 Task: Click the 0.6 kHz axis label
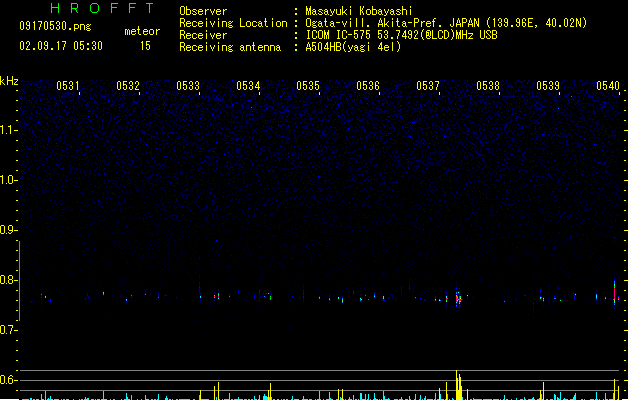coord(8,380)
